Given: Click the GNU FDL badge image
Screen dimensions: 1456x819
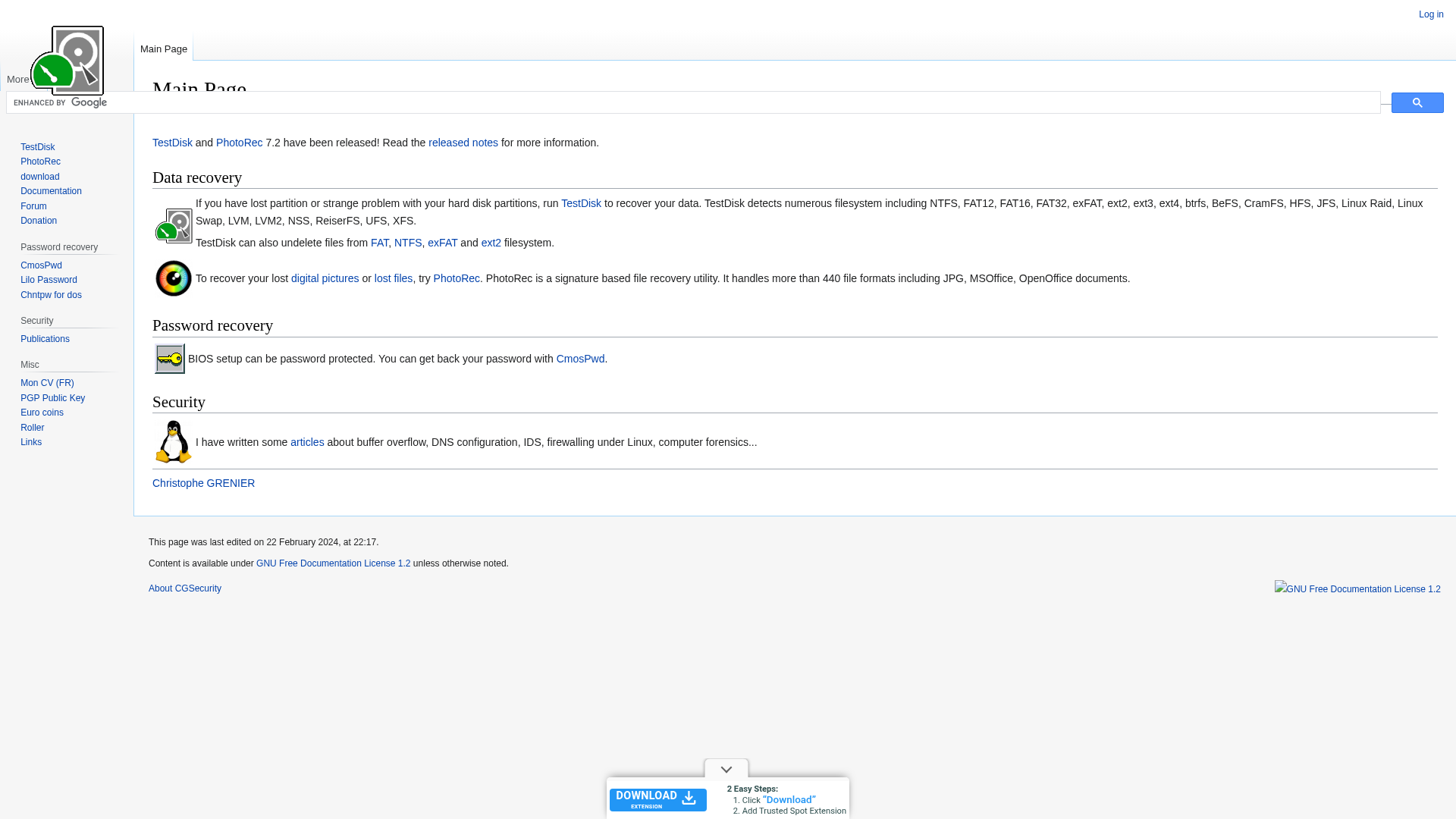Looking at the screenshot, I should coord(1357,588).
